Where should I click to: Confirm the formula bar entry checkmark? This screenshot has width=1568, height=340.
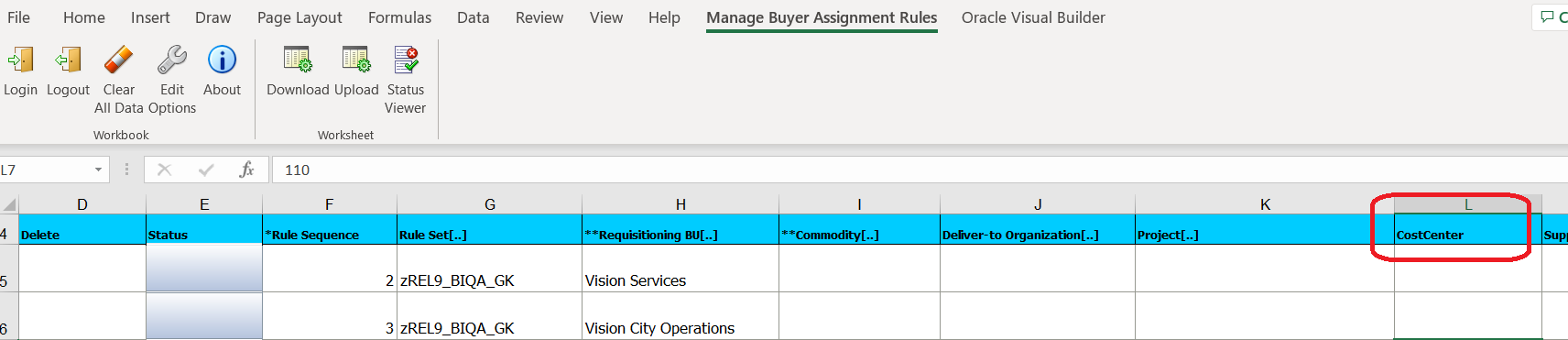[206, 170]
